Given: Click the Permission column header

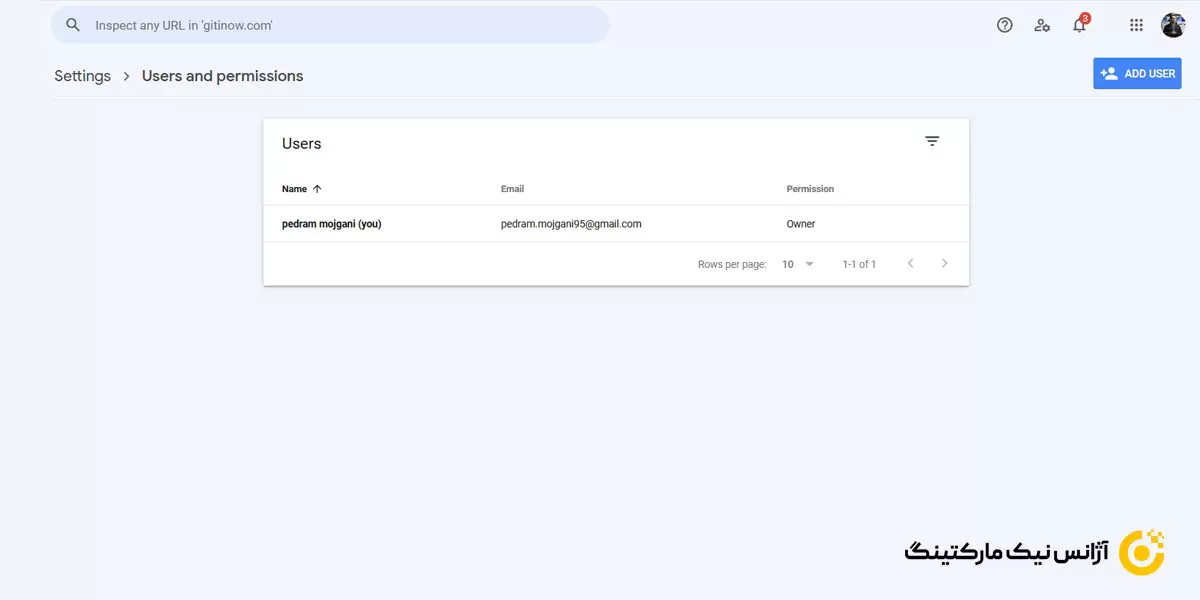Looking at the screenshot, I should pyautogui.click(x=810, y=189).
